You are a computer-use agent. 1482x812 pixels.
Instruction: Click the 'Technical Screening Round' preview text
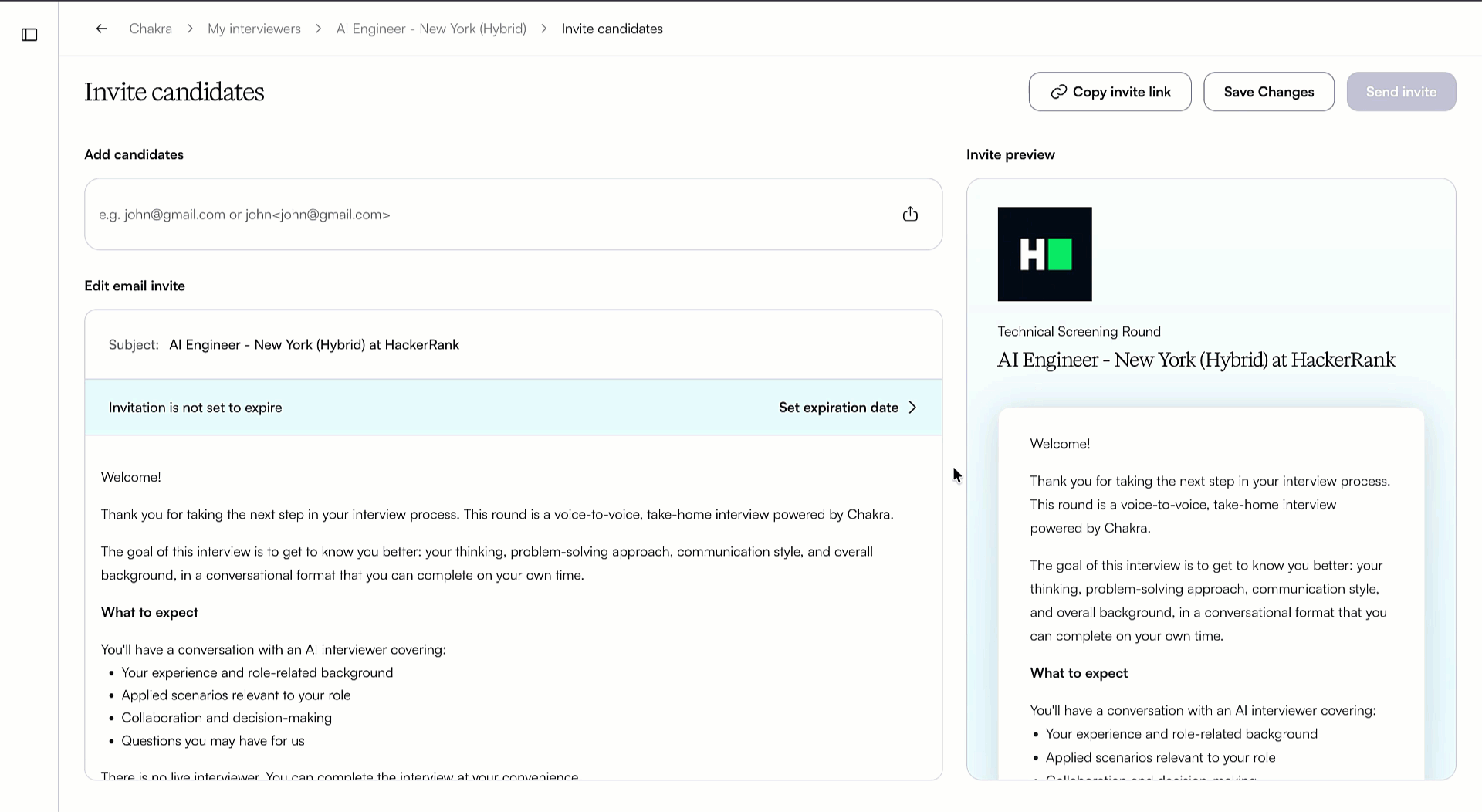coord(1078,331)
